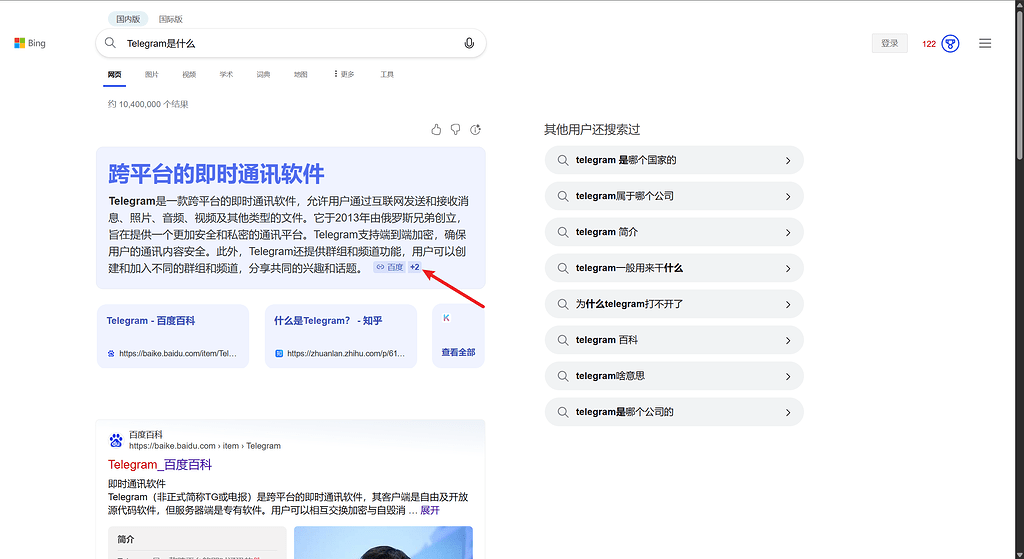Switch to 国际版 toggle
This screenshot has height=559, width=1024.
(170, 19)
